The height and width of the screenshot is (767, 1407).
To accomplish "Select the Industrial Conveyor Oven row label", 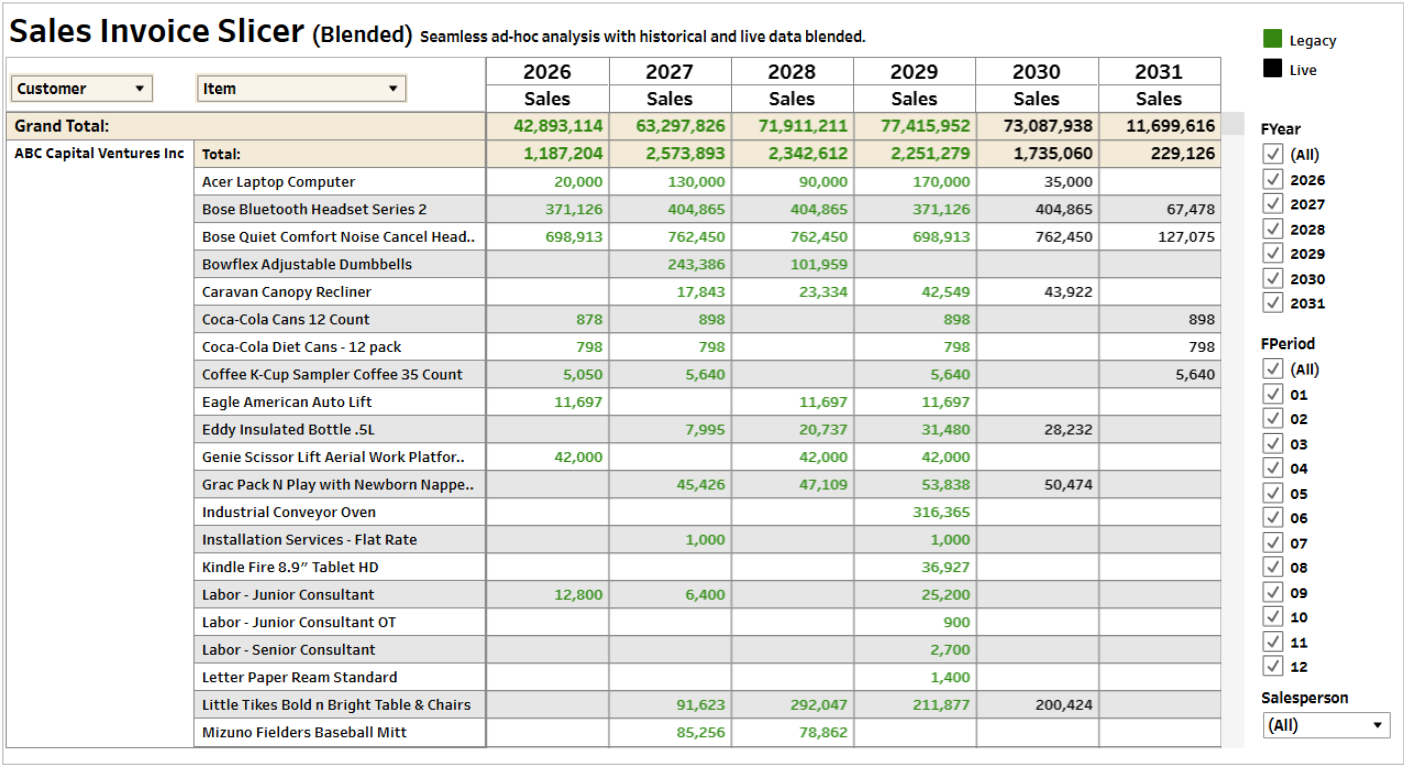I will [289, 512].
